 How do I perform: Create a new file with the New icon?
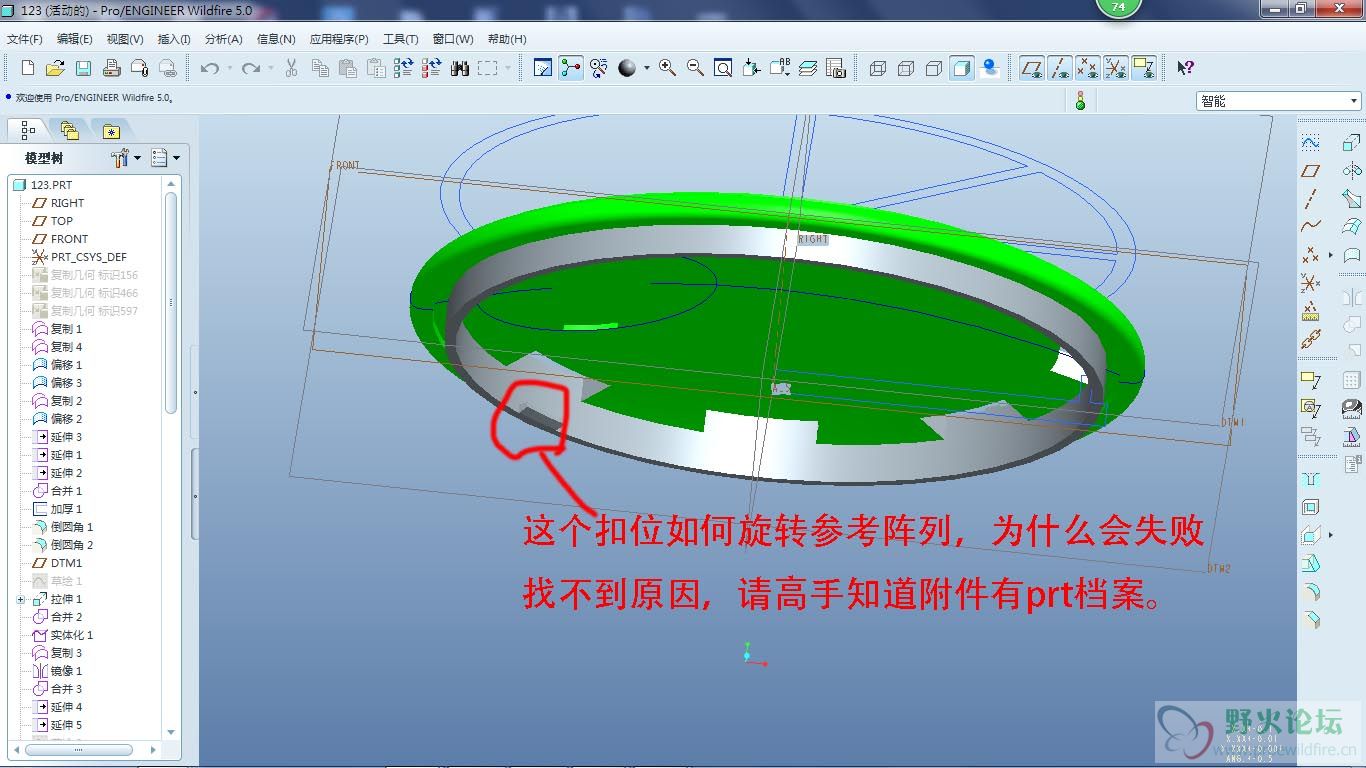coord(28,68)
